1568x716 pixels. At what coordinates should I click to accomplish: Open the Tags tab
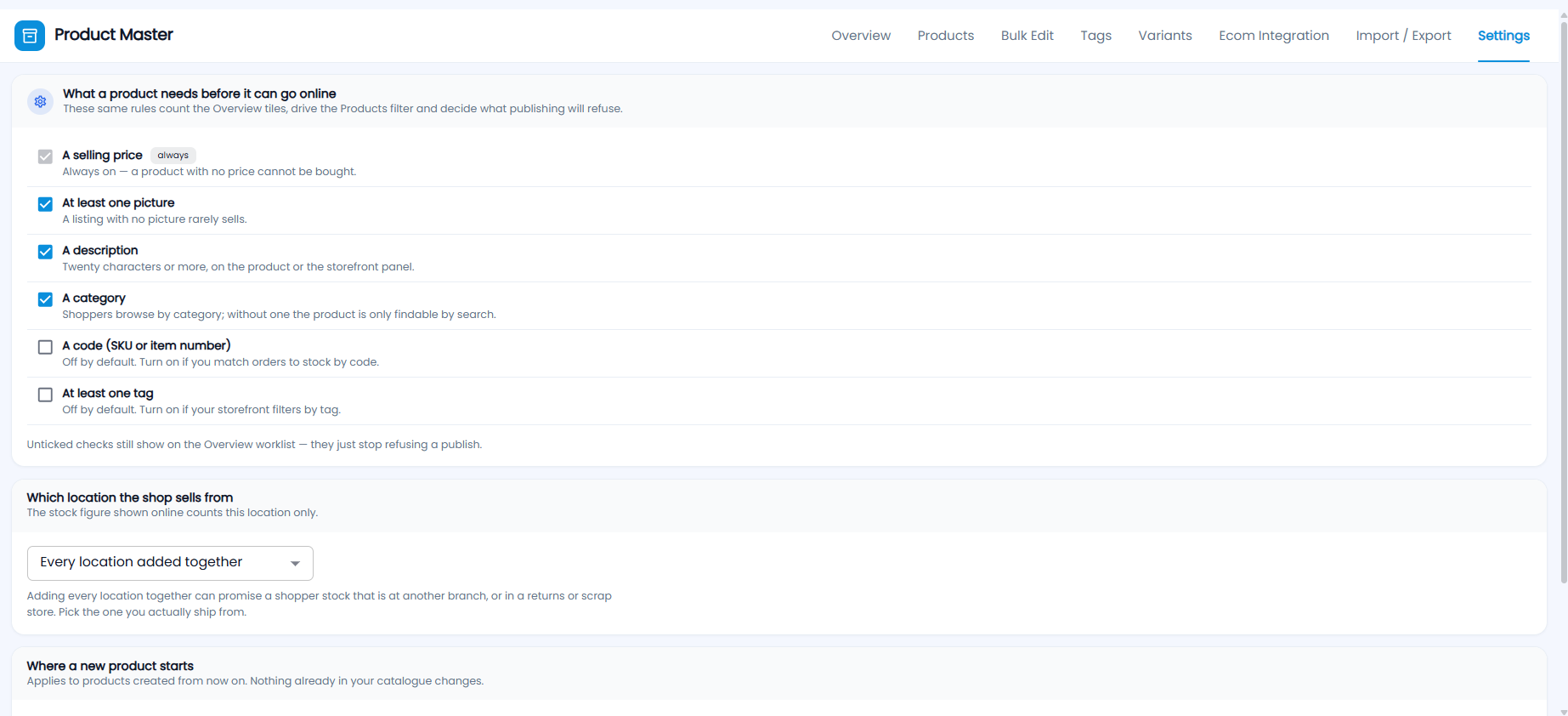tap(1096, 36)
